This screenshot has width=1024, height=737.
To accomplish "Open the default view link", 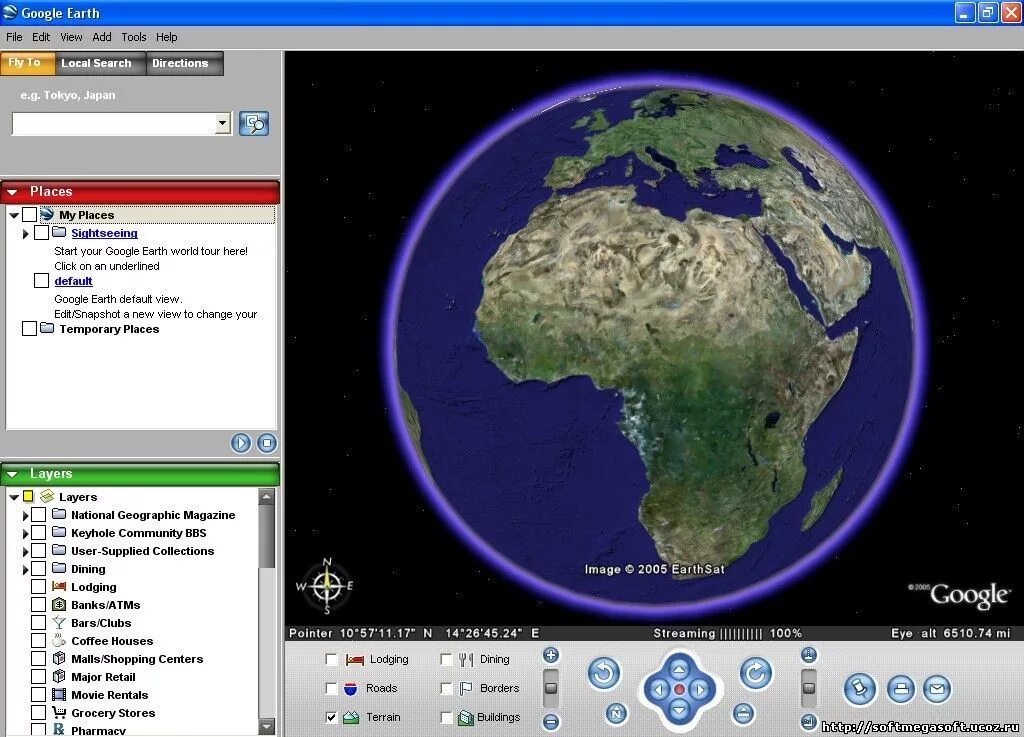I will (73, 281).
